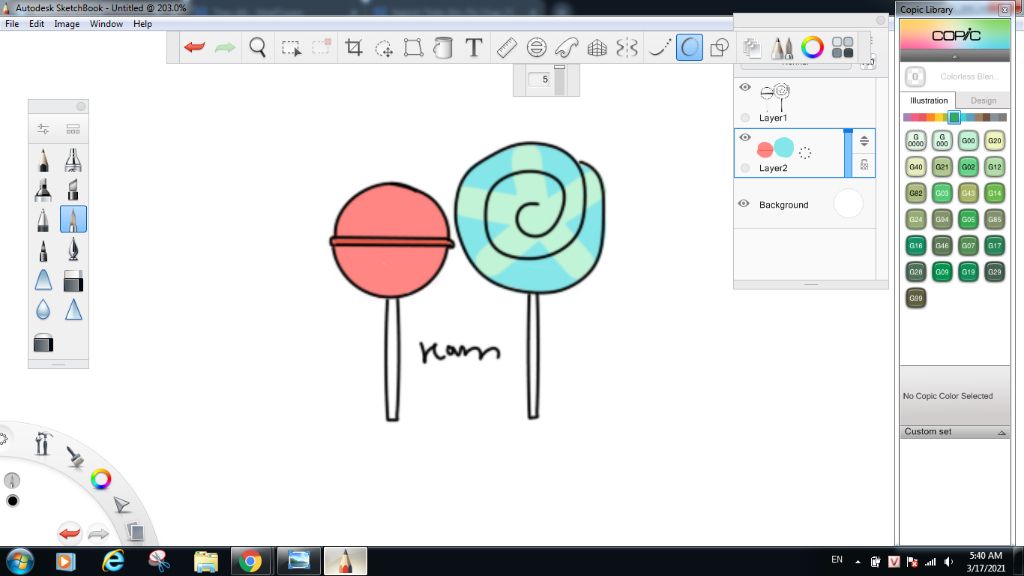Open the Image menu
The width and height of the screenshot is (1024, 576).
[67, 24]
